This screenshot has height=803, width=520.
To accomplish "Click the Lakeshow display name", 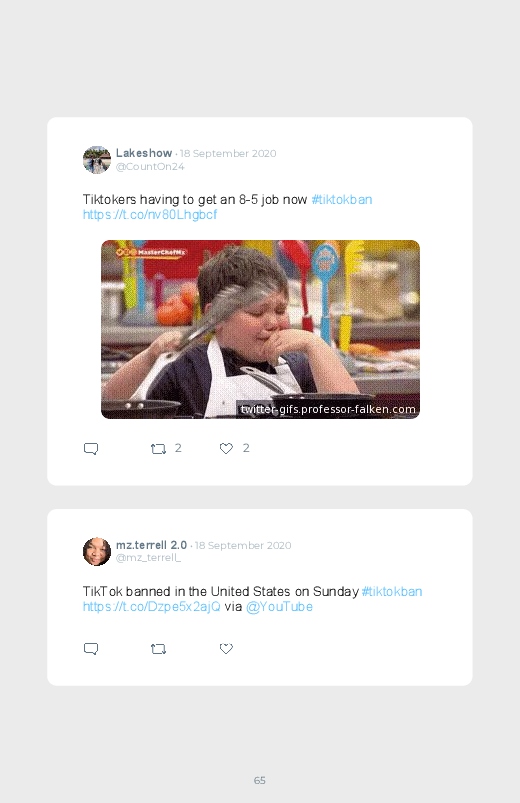I will 144,153.
